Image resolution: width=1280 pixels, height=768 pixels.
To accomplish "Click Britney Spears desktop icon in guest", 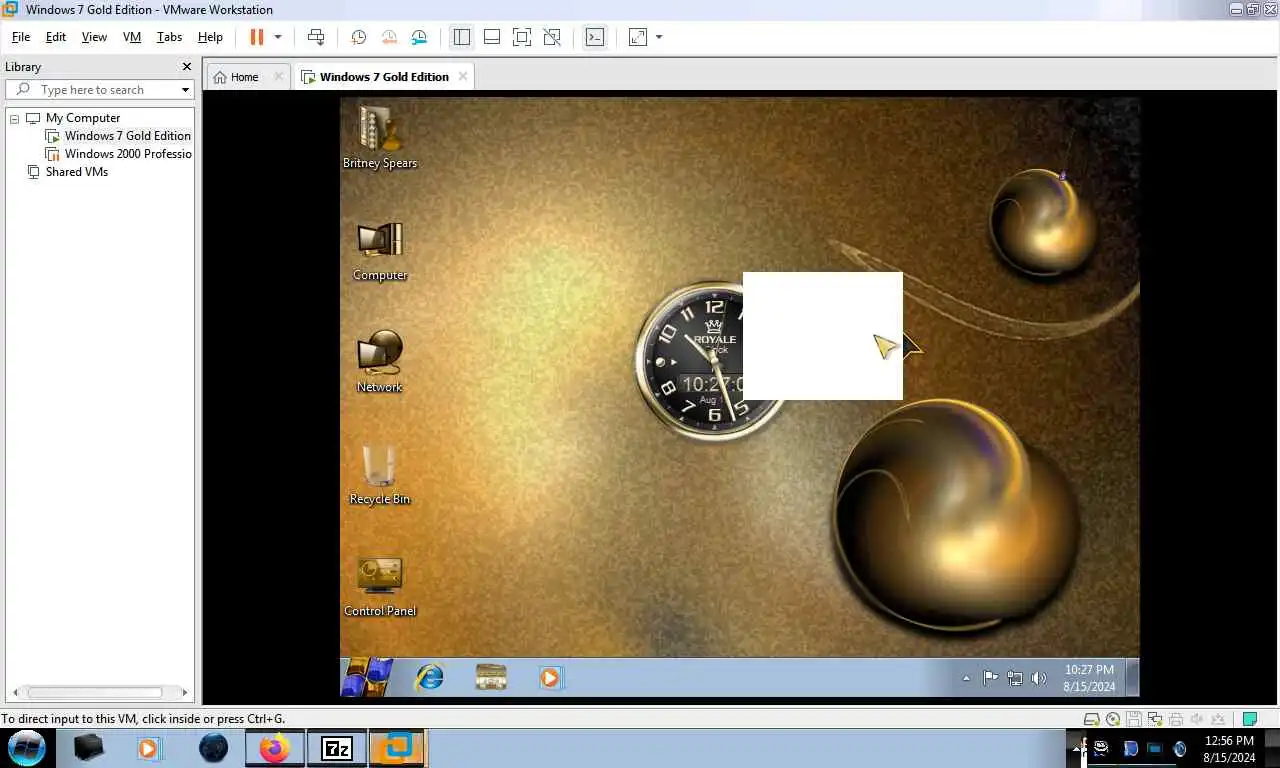I will [380, 136].
